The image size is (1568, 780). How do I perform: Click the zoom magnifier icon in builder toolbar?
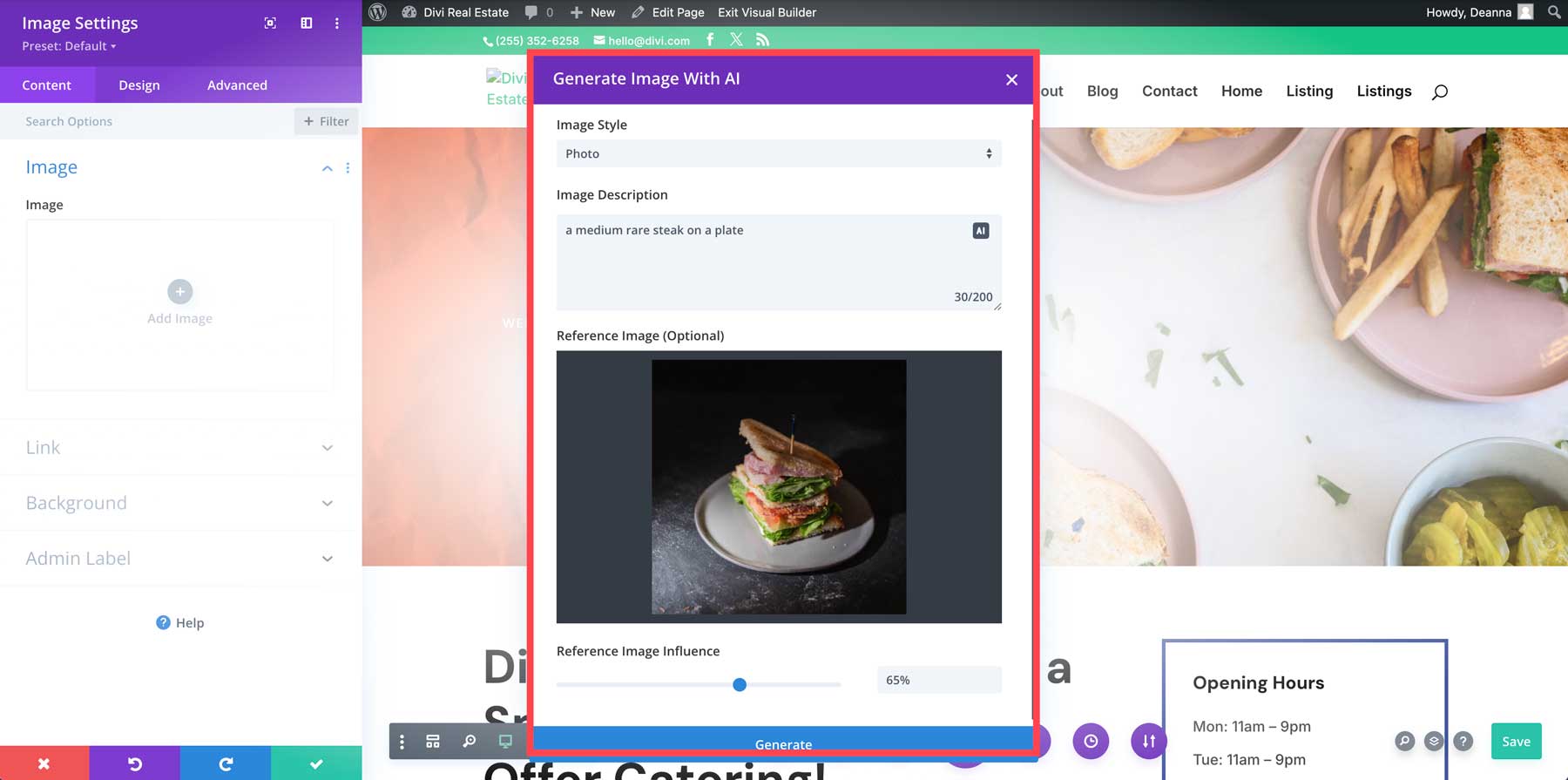point(470,742)
